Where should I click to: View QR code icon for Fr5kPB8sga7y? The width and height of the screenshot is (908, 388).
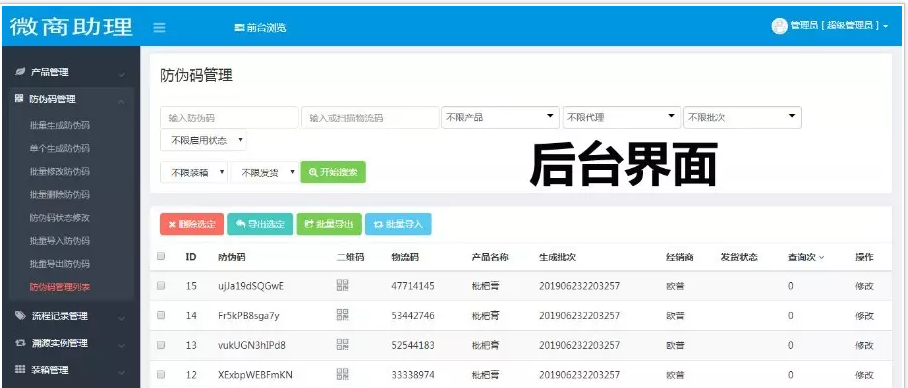coord(343,314)
